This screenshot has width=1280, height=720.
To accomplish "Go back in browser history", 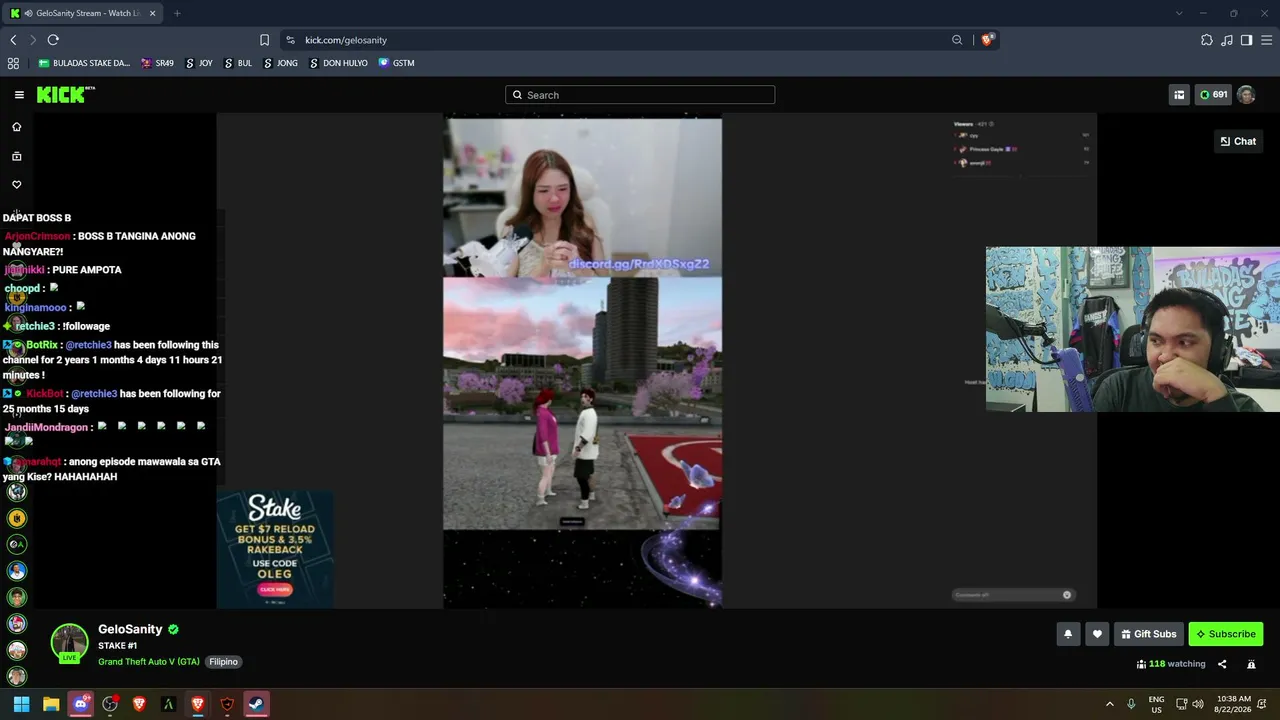I will (13, 40).
